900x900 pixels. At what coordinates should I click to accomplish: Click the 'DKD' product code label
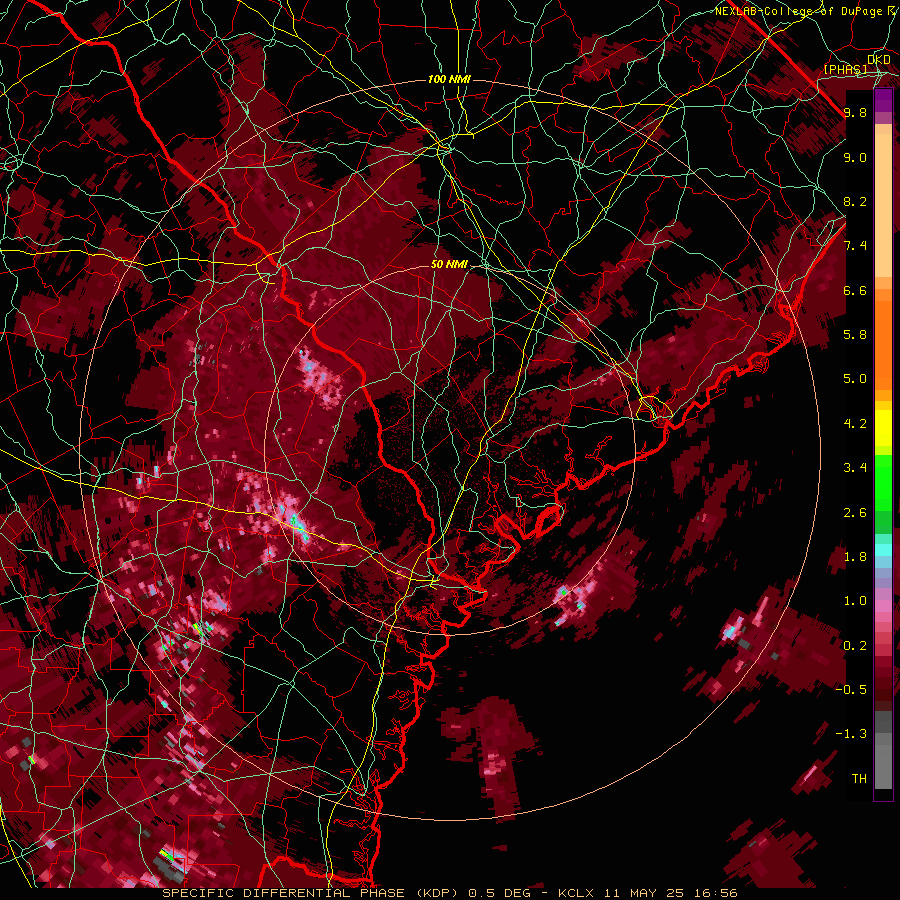tap(879, 60)
